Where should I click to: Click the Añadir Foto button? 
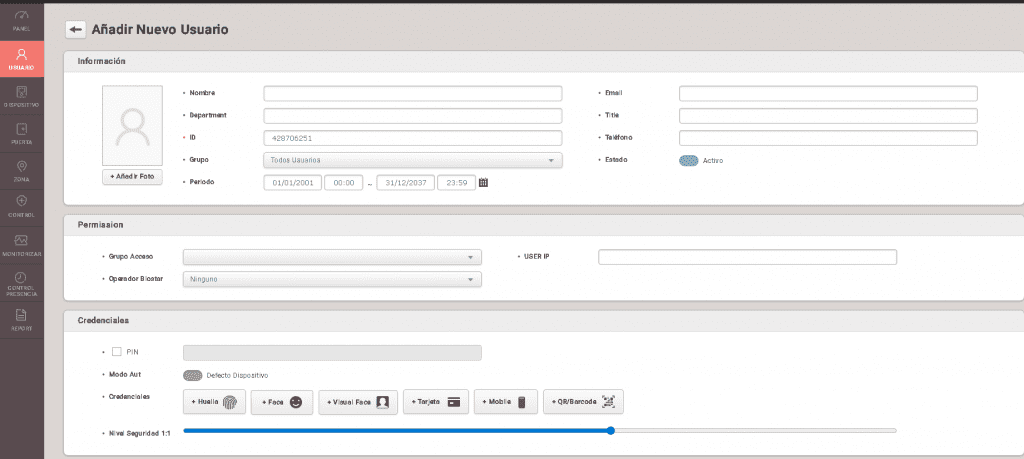click(132, 176)
